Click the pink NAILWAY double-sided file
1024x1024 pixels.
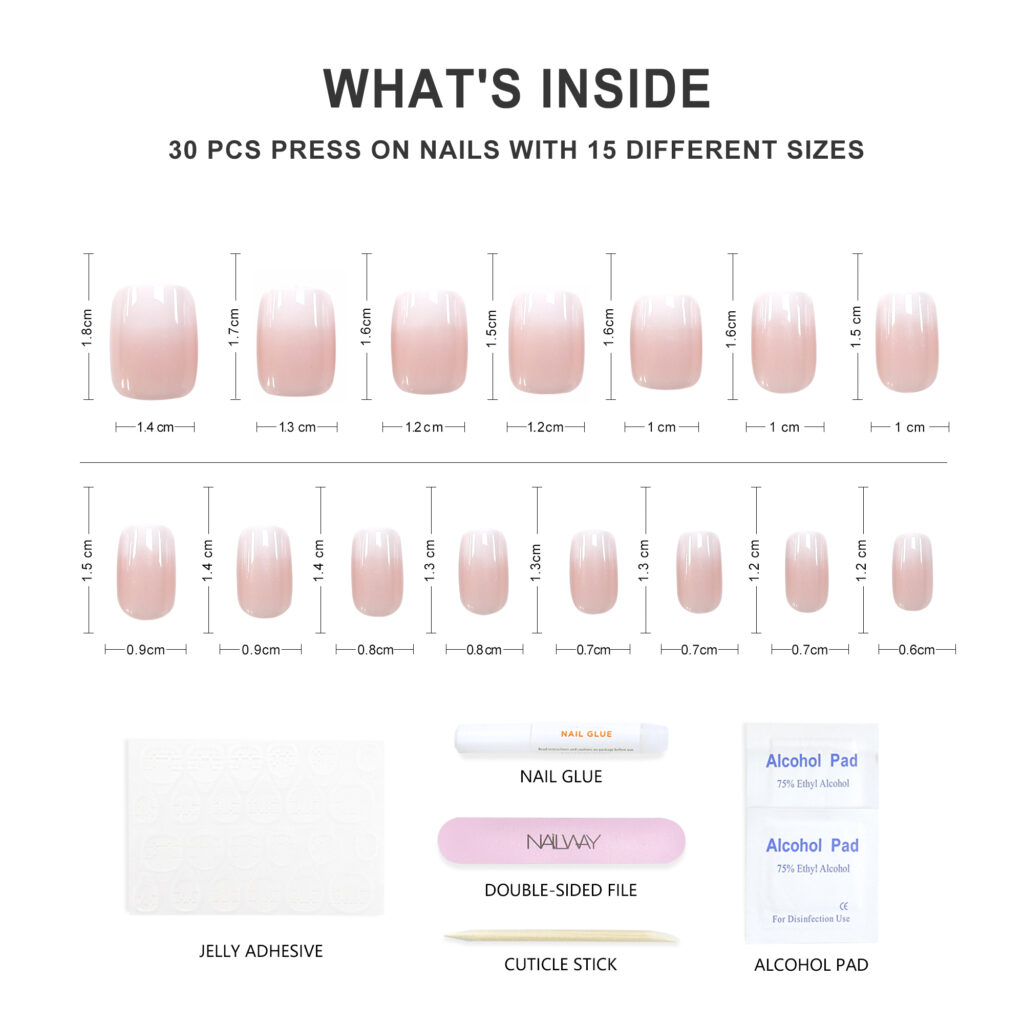(561, 841)
